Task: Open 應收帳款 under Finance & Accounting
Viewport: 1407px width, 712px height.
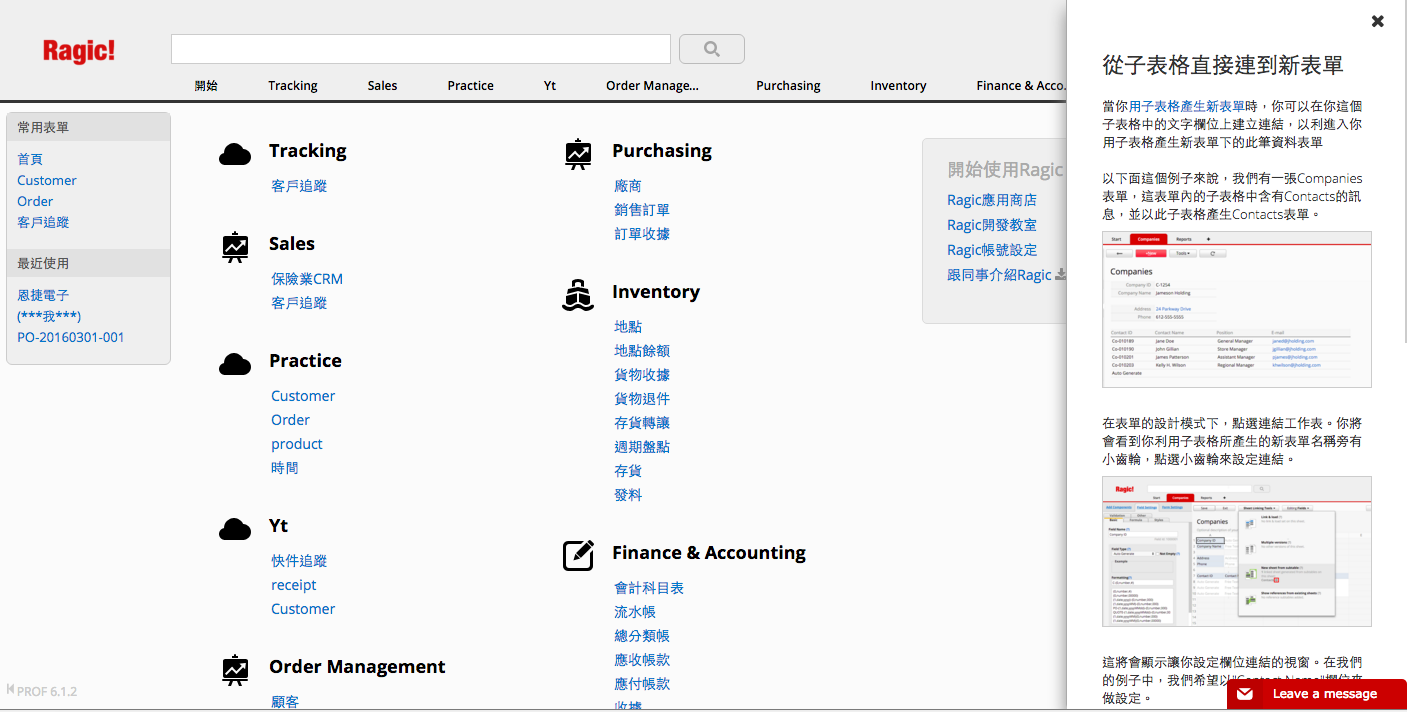Action: 642,660
